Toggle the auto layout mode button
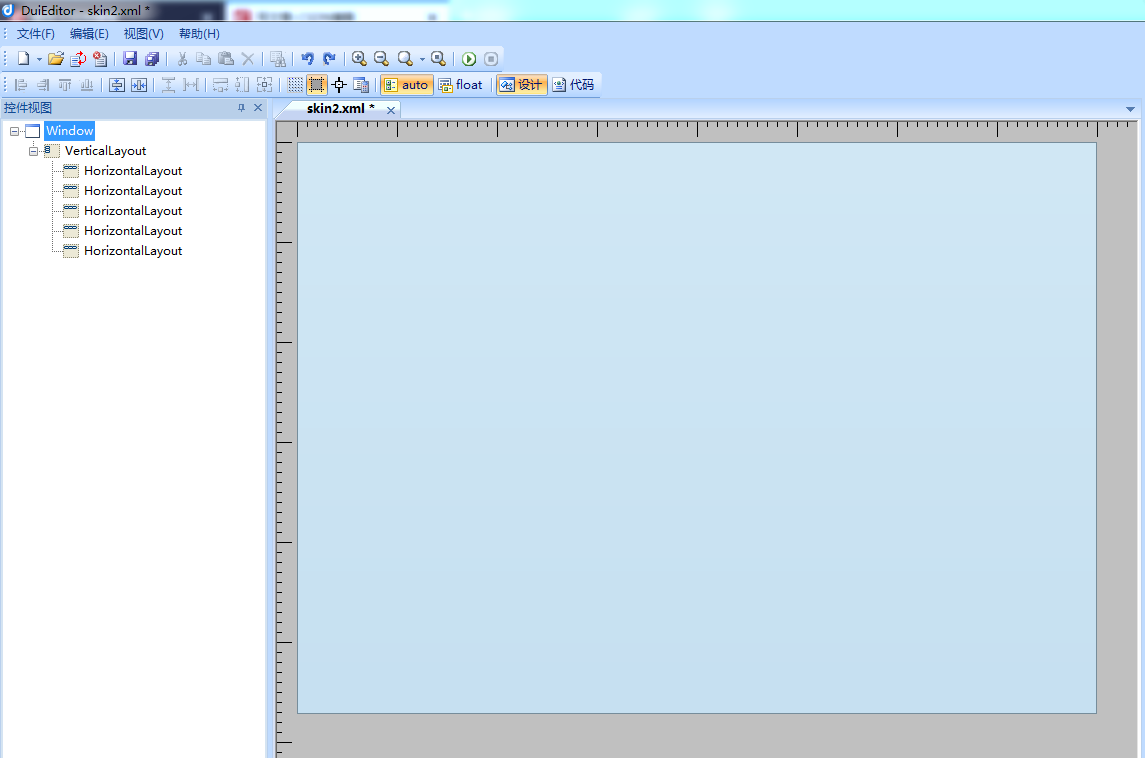Screen dimensions: 1145x758 click(405, 84)
